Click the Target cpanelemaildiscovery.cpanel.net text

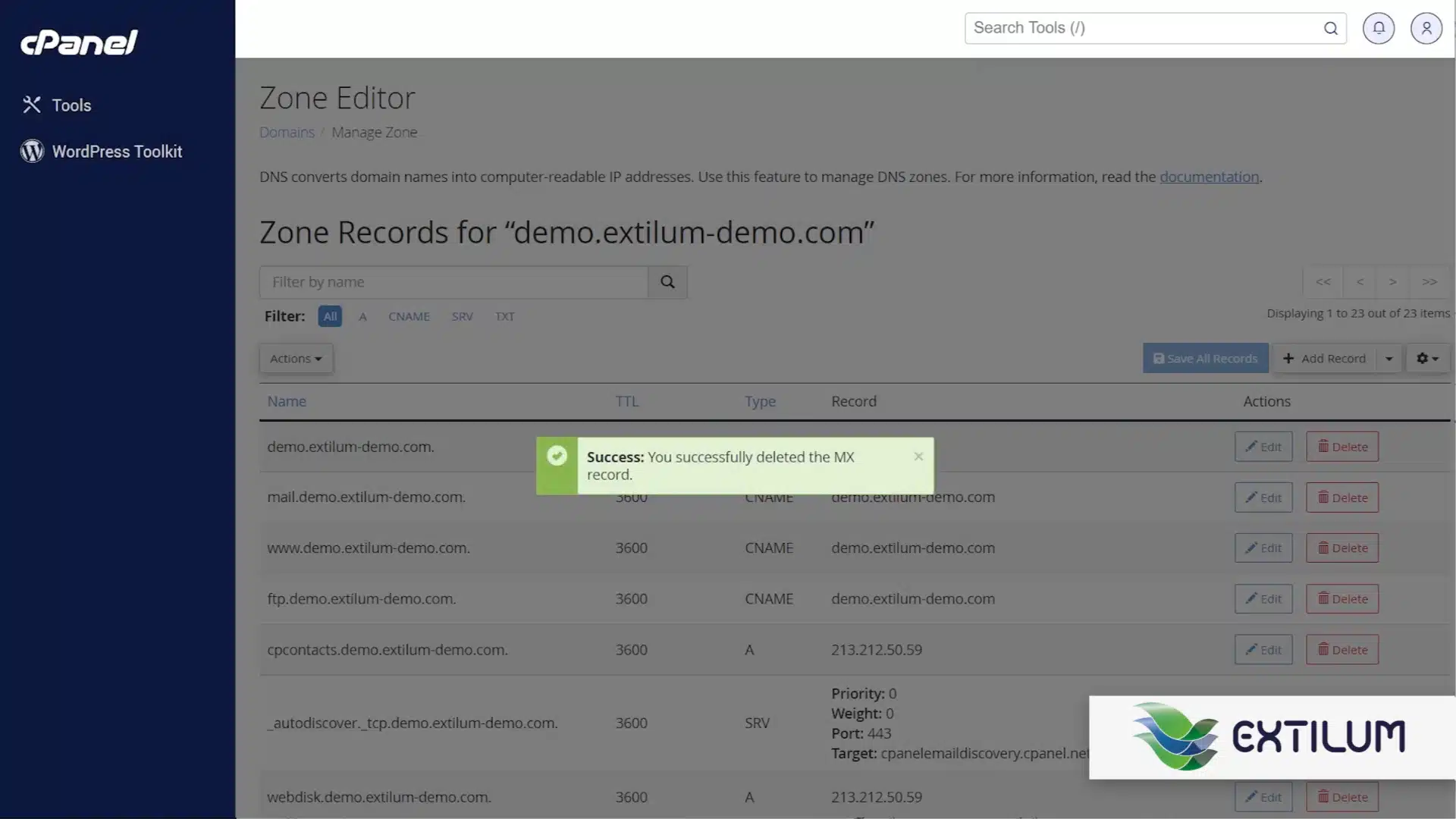click(960, 753)
